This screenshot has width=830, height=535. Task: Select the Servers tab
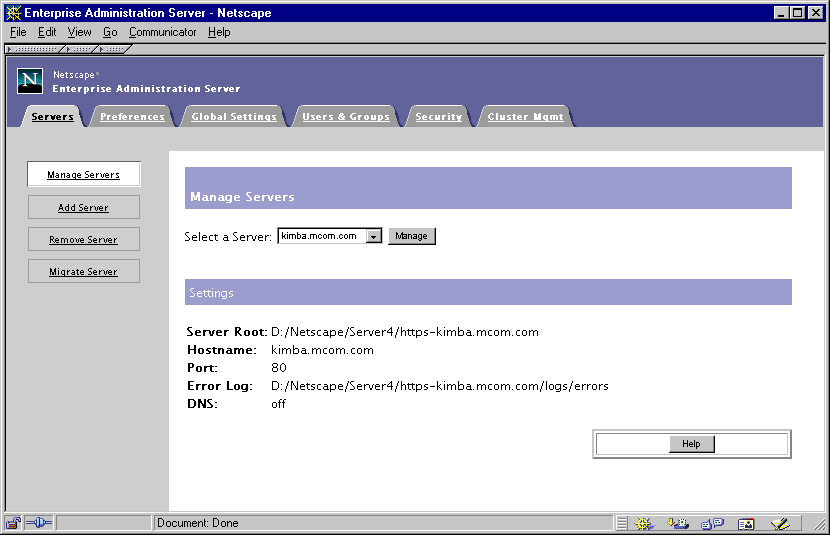[52, 116]
